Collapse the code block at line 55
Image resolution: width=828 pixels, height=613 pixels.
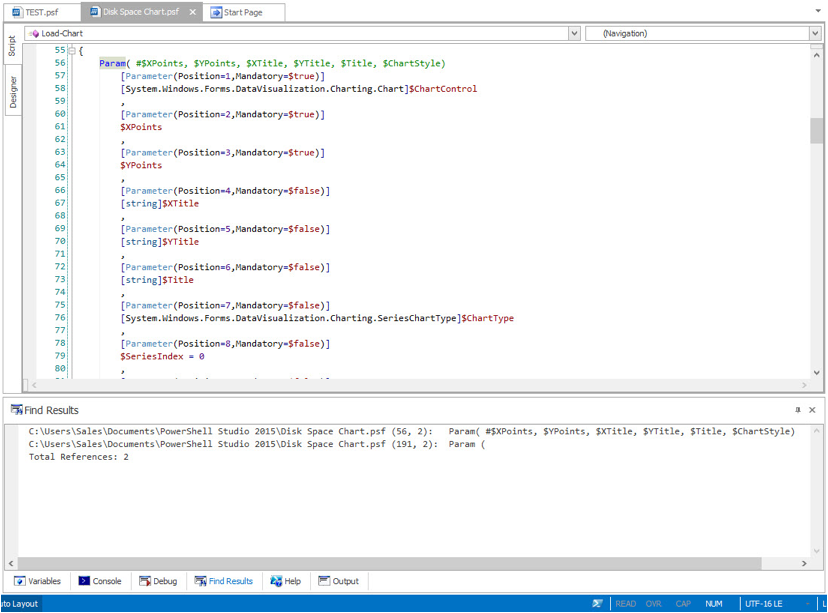click(x=72, y=51)
